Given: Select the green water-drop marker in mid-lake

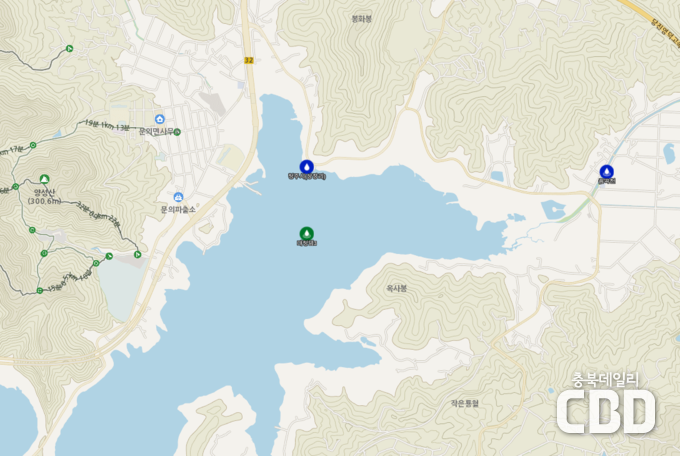Looking at the screenshot, I should click(307, 233).
